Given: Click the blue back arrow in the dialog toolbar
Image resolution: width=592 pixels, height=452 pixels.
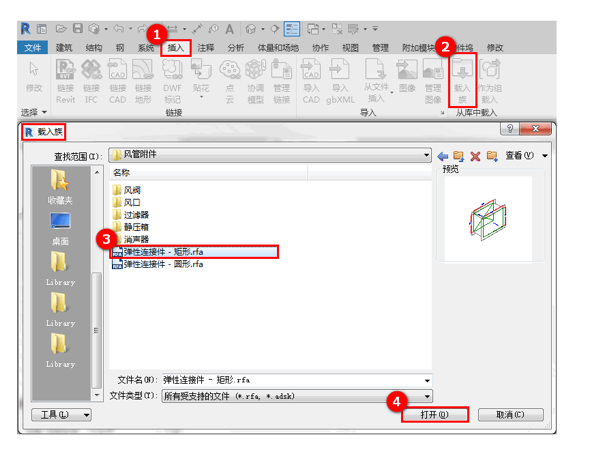Looking at the screenshot, I should point(442,156).
